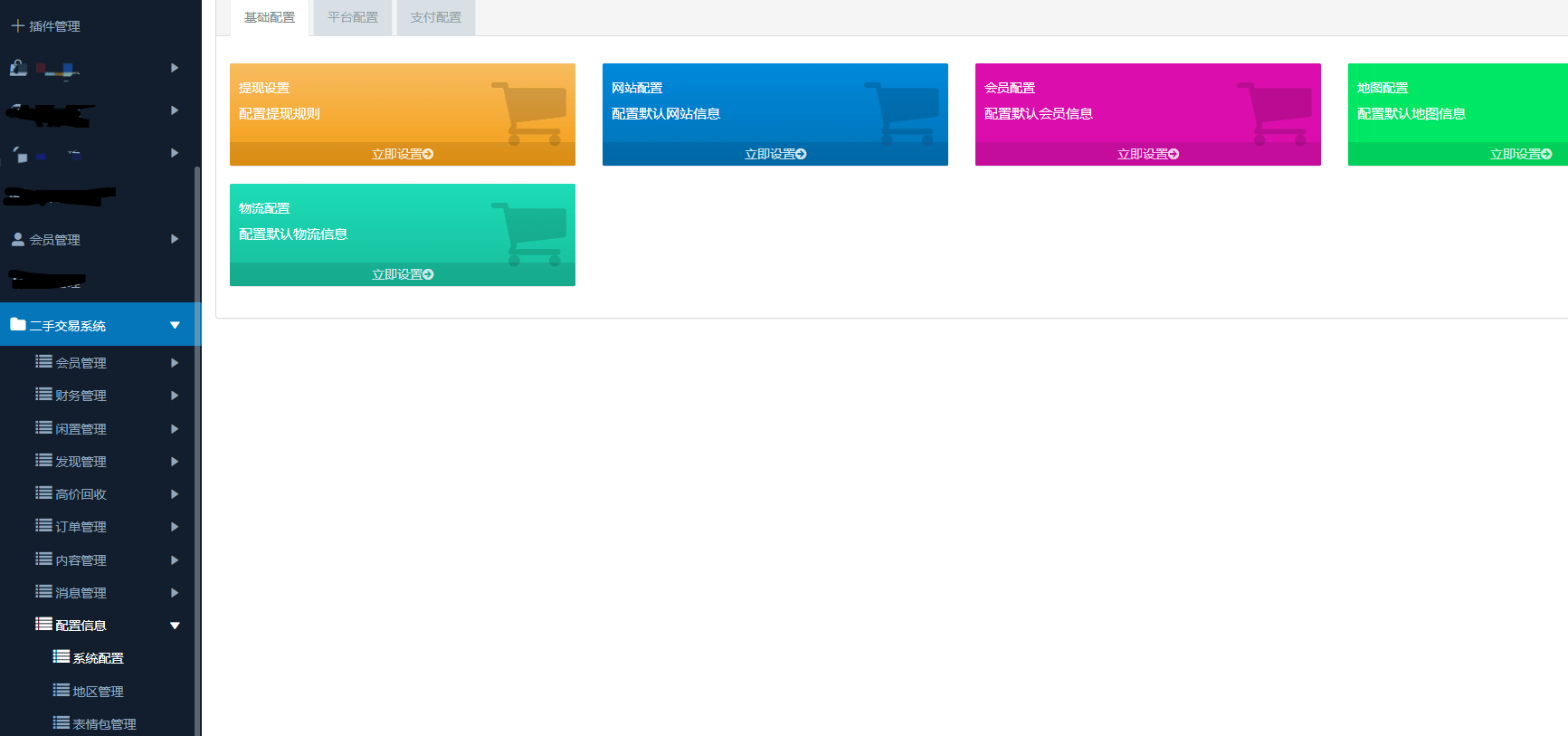The height and width of the screenshot is (736, 1568).
Task: Click shopping cart icon on 会员配置 card
Action: click(x=1275, y=114)
